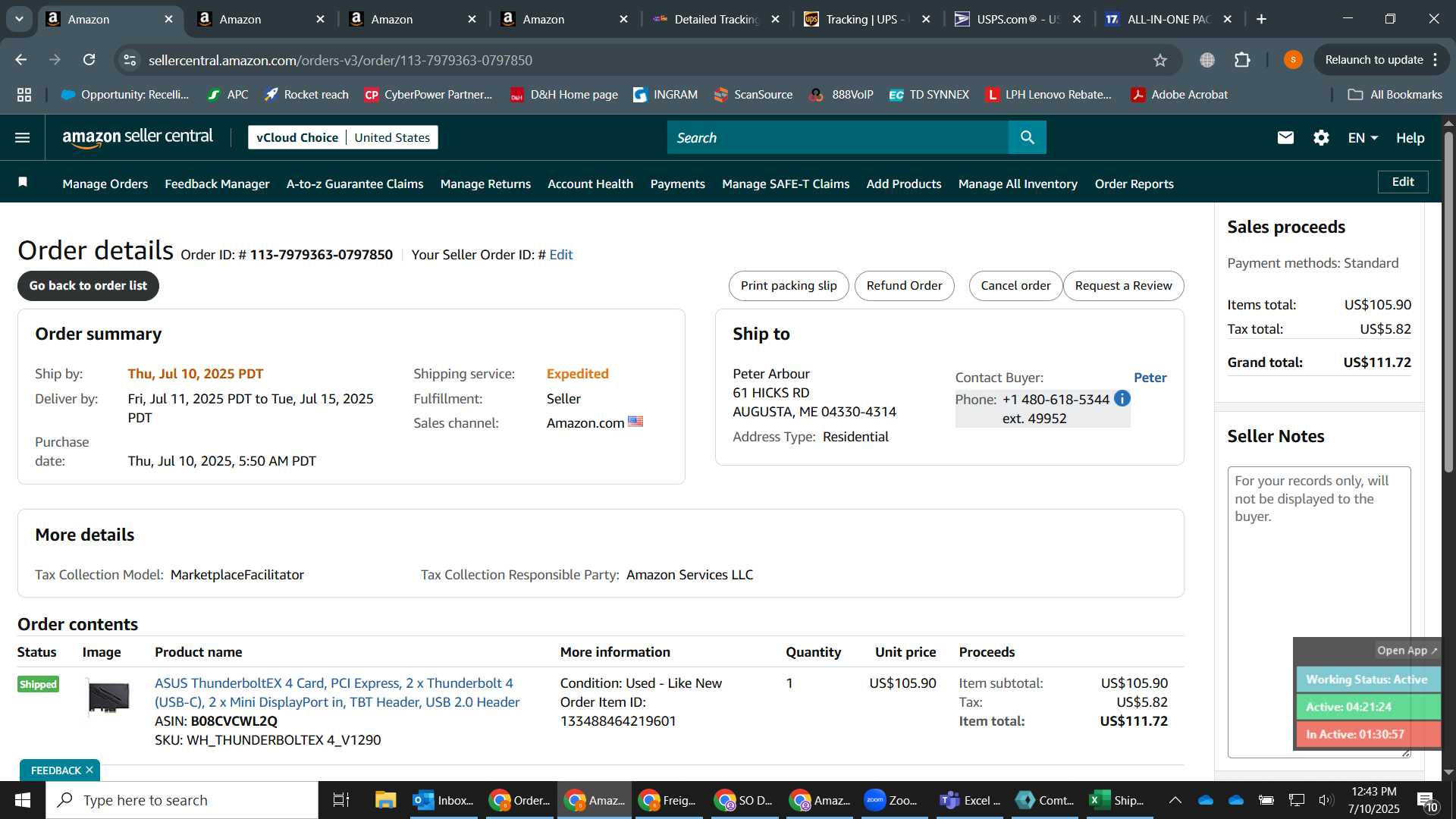Open the notifications center icon

[x=1427, y=800]
